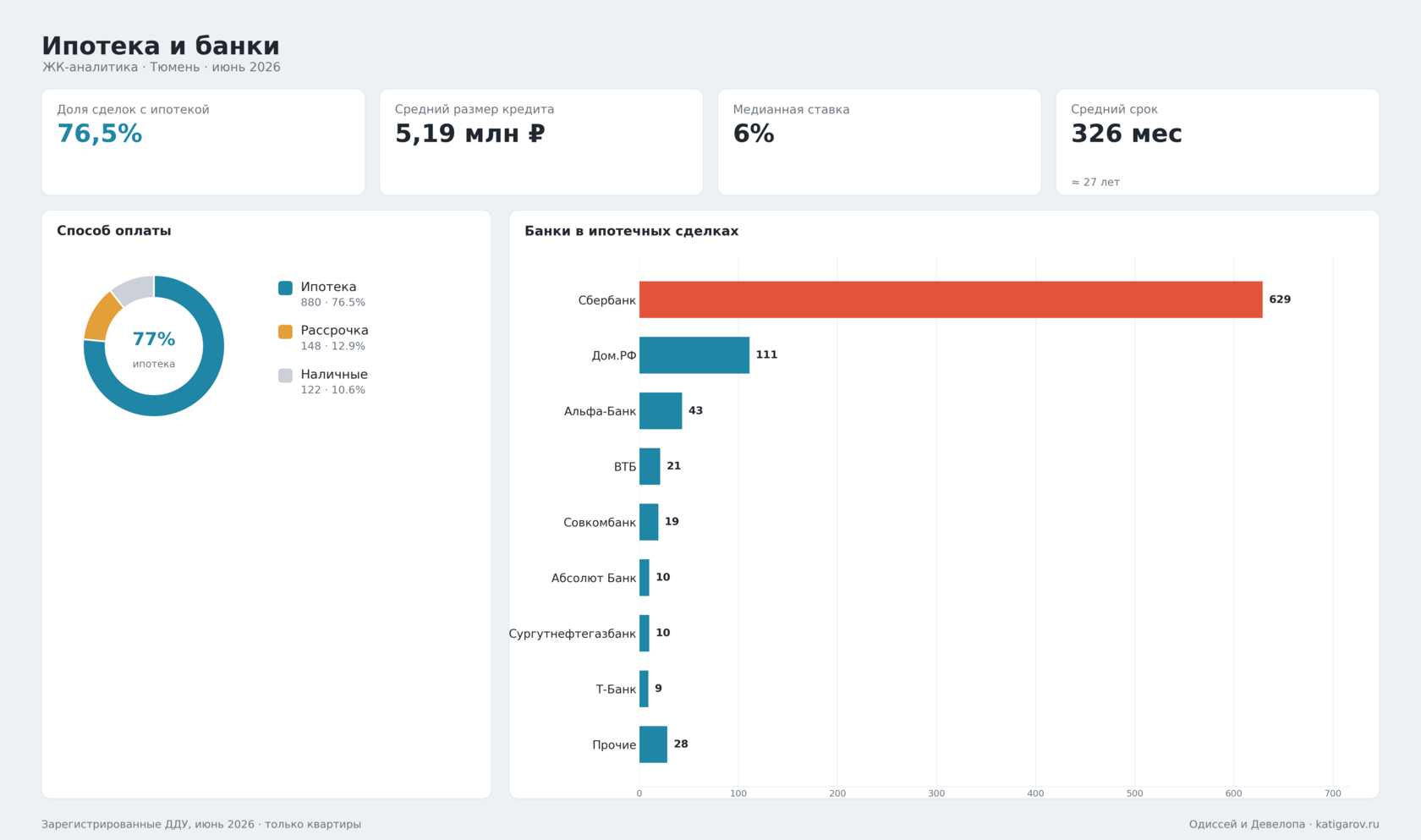This screenshot has width=1421, height=840.
Task: Click the Совкомбанк bar
Action: [649, 522]
